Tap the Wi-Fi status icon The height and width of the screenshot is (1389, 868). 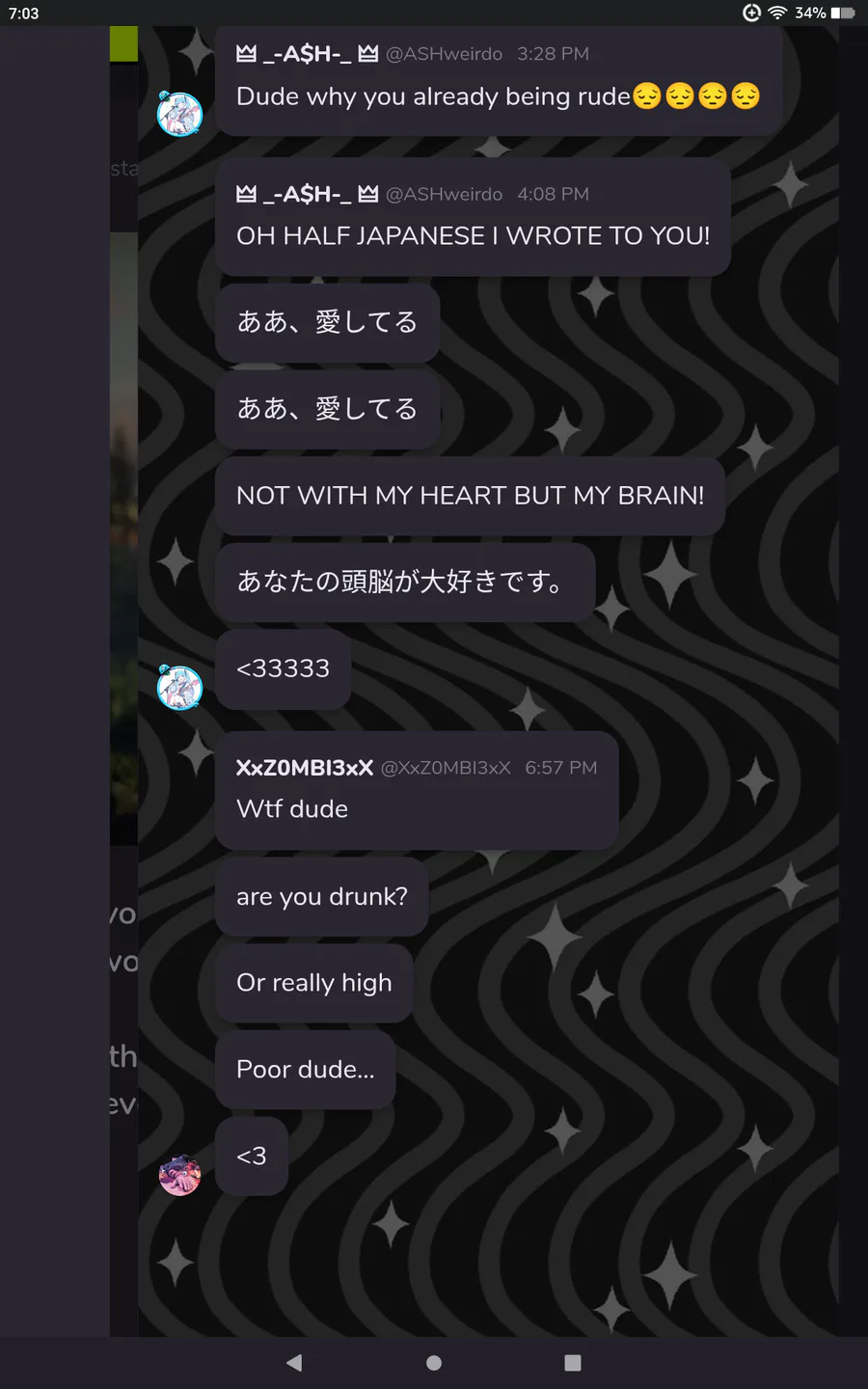[x=778, y=13]
